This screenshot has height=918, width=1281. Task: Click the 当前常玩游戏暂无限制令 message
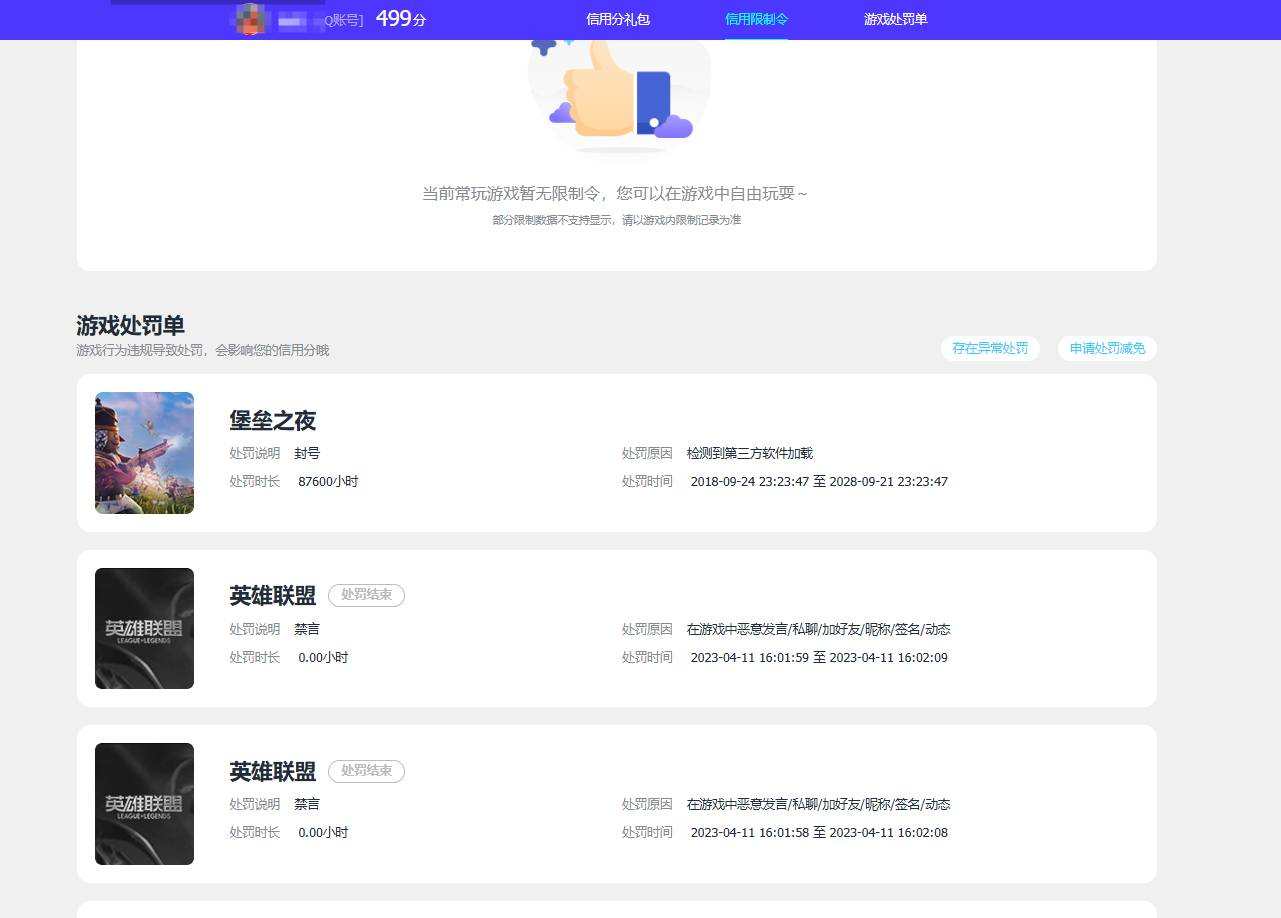point(615,193)
